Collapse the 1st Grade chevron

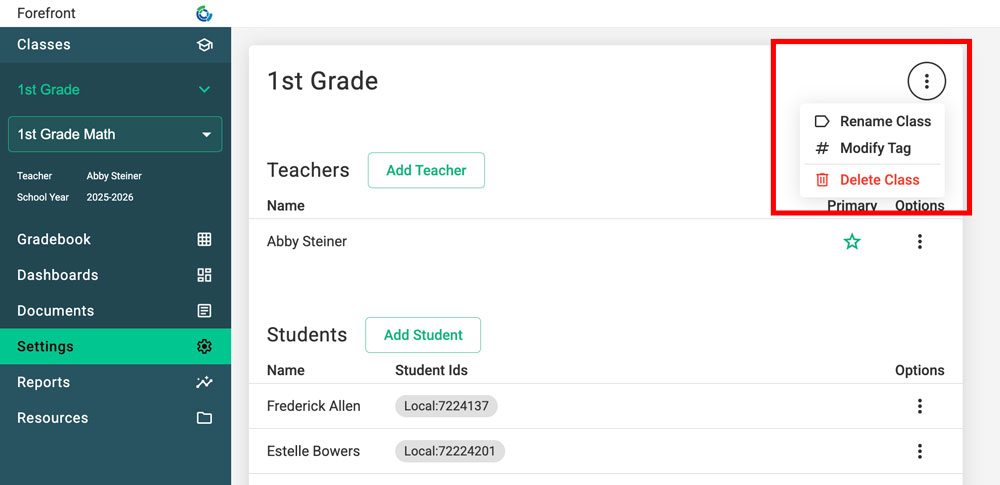point(204,90)
